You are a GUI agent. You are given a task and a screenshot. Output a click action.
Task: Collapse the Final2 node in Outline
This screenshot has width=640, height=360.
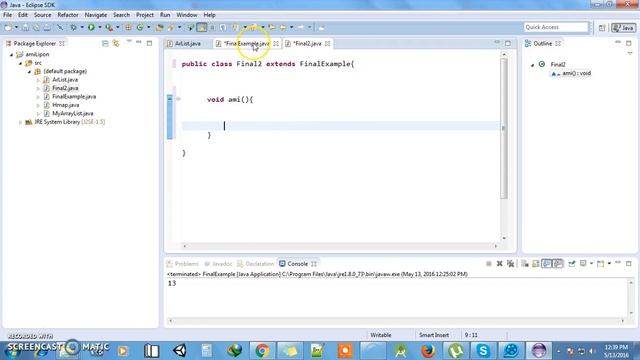point(532,65)
